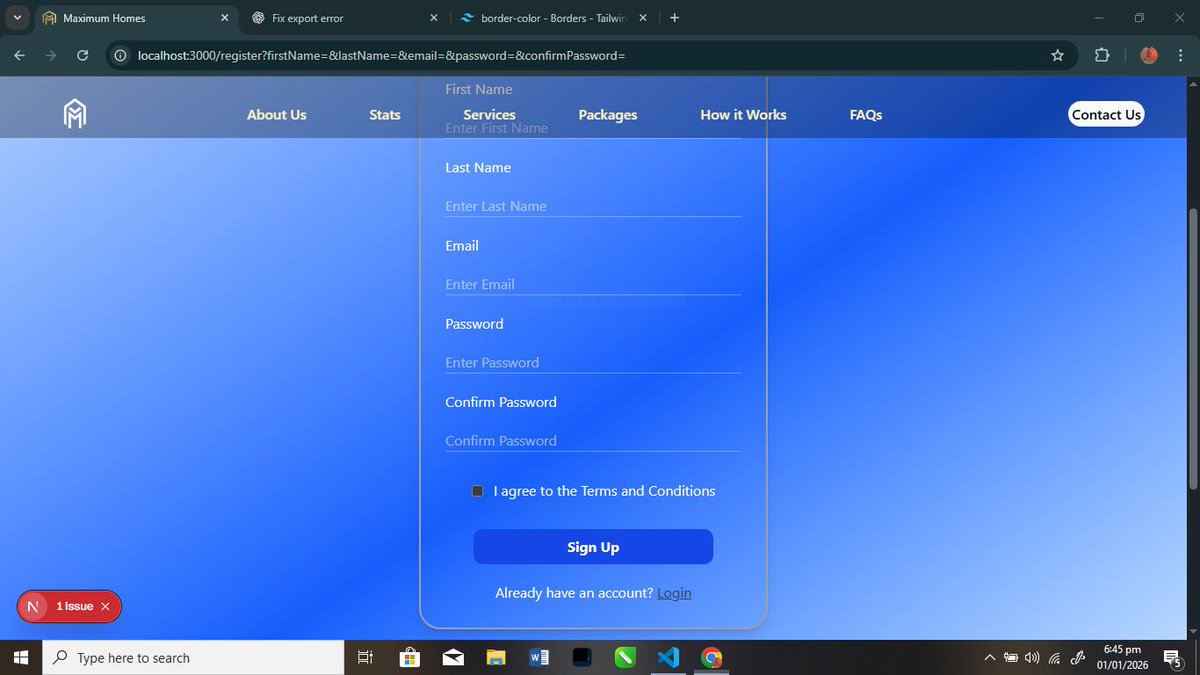This screenshot has width=1200, height=675.
Task: Open the Windows Start menu
Action: (x=21, y=658)
